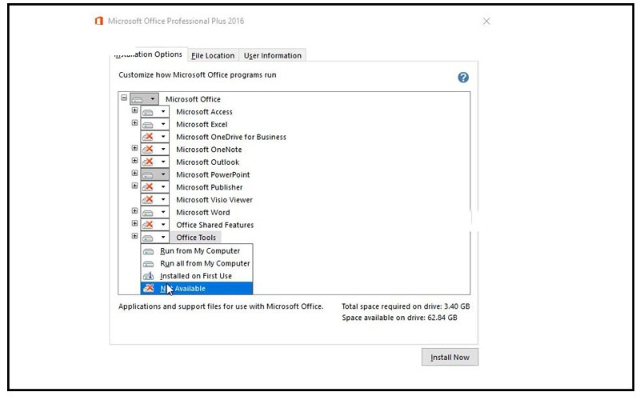Open install-state dropdown for Office Shared Features

[155, 224]
